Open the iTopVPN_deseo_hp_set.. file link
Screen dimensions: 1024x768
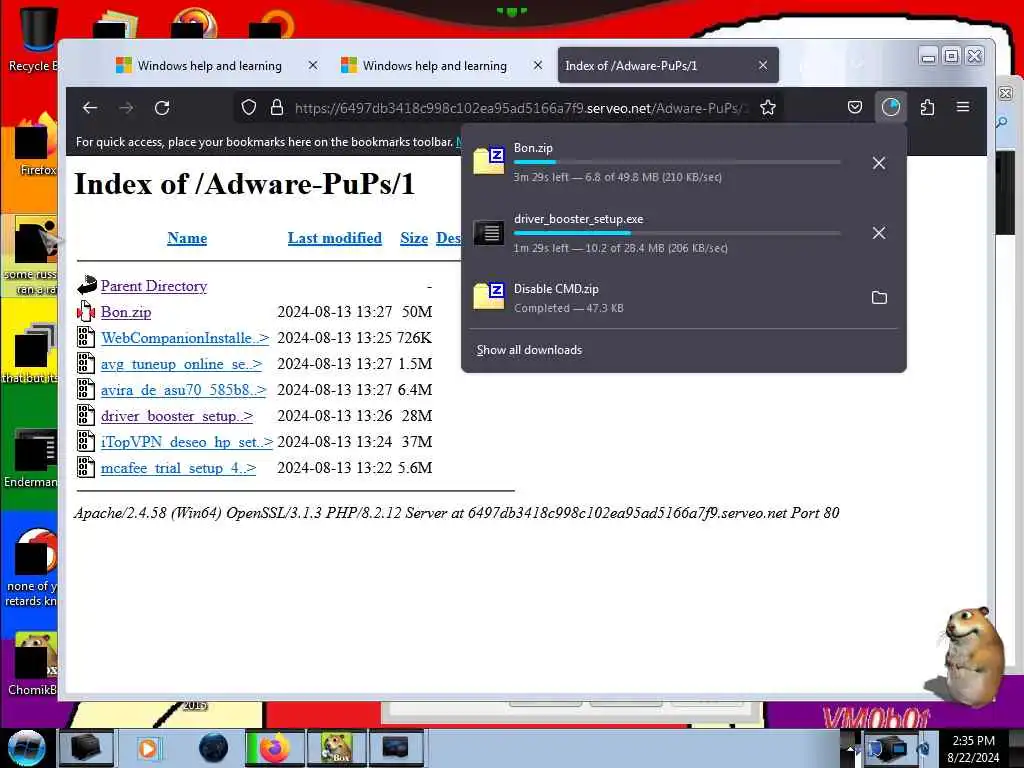(x=187, y=443)
